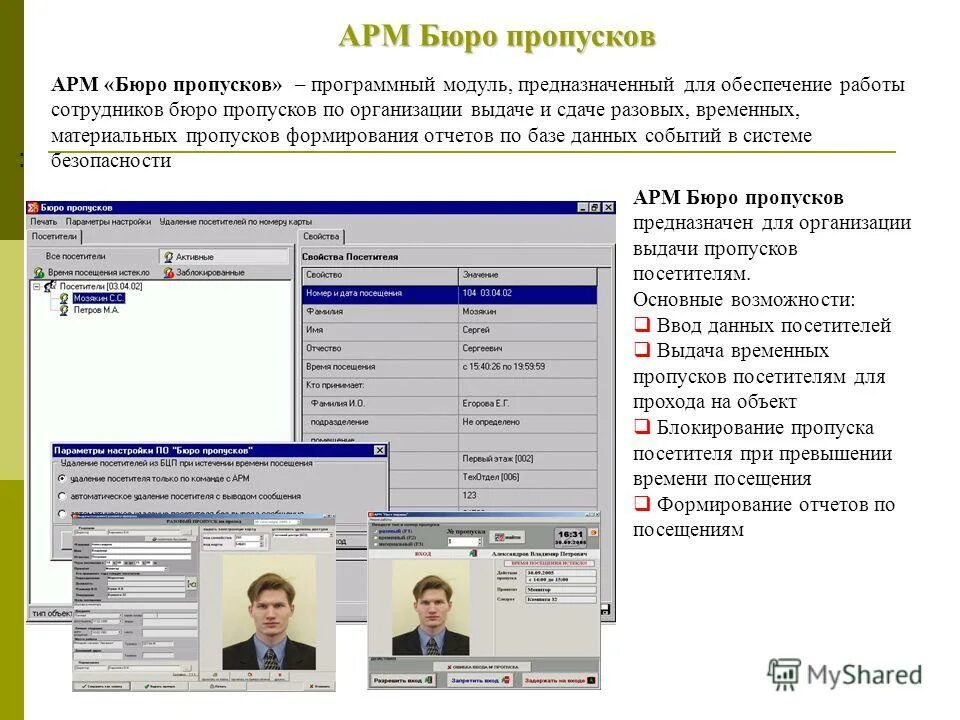Collapse the Посетители [03.04.02] tree node

(x=36, y=286)
